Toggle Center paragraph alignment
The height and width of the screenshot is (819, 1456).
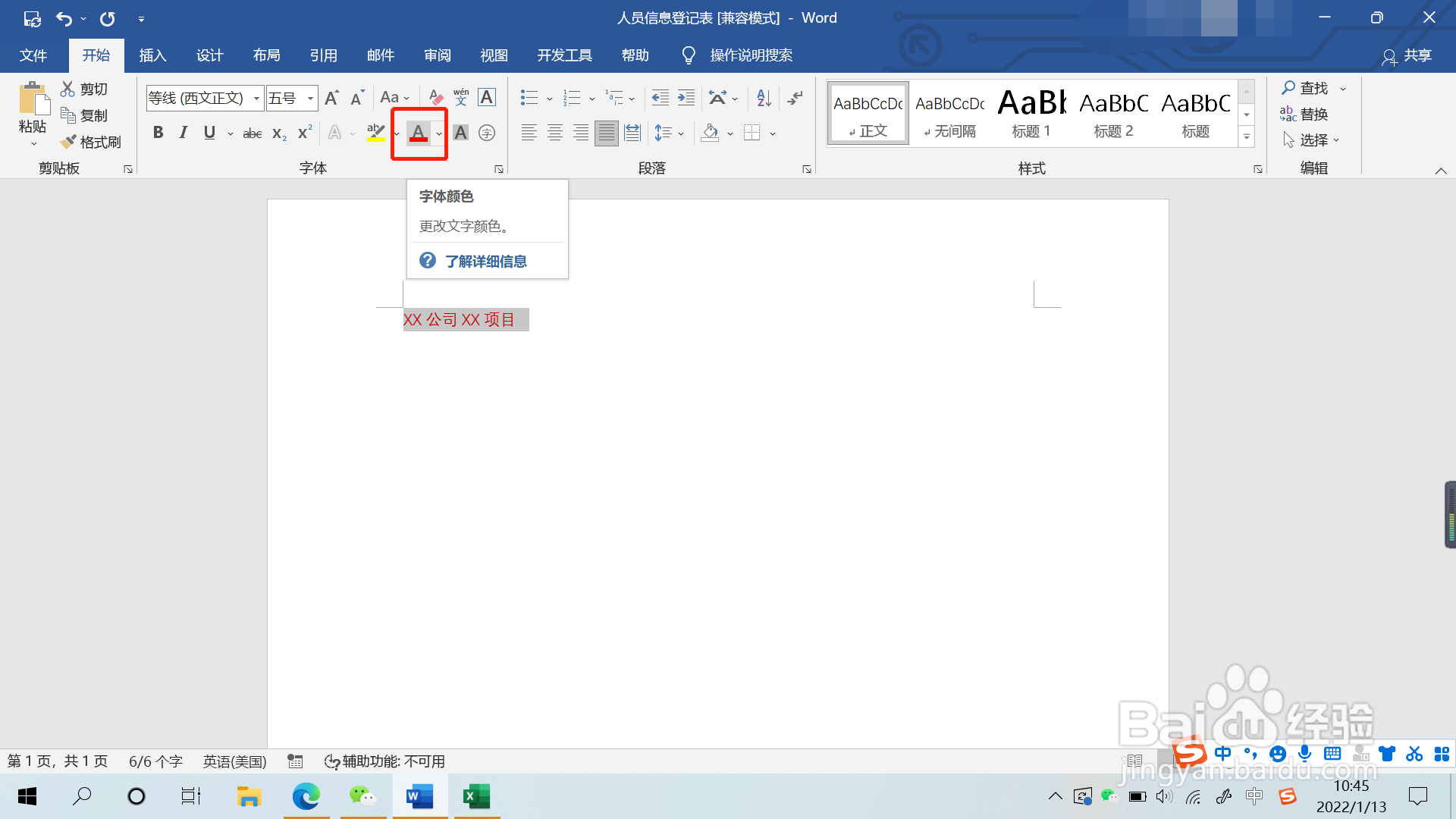555,133
